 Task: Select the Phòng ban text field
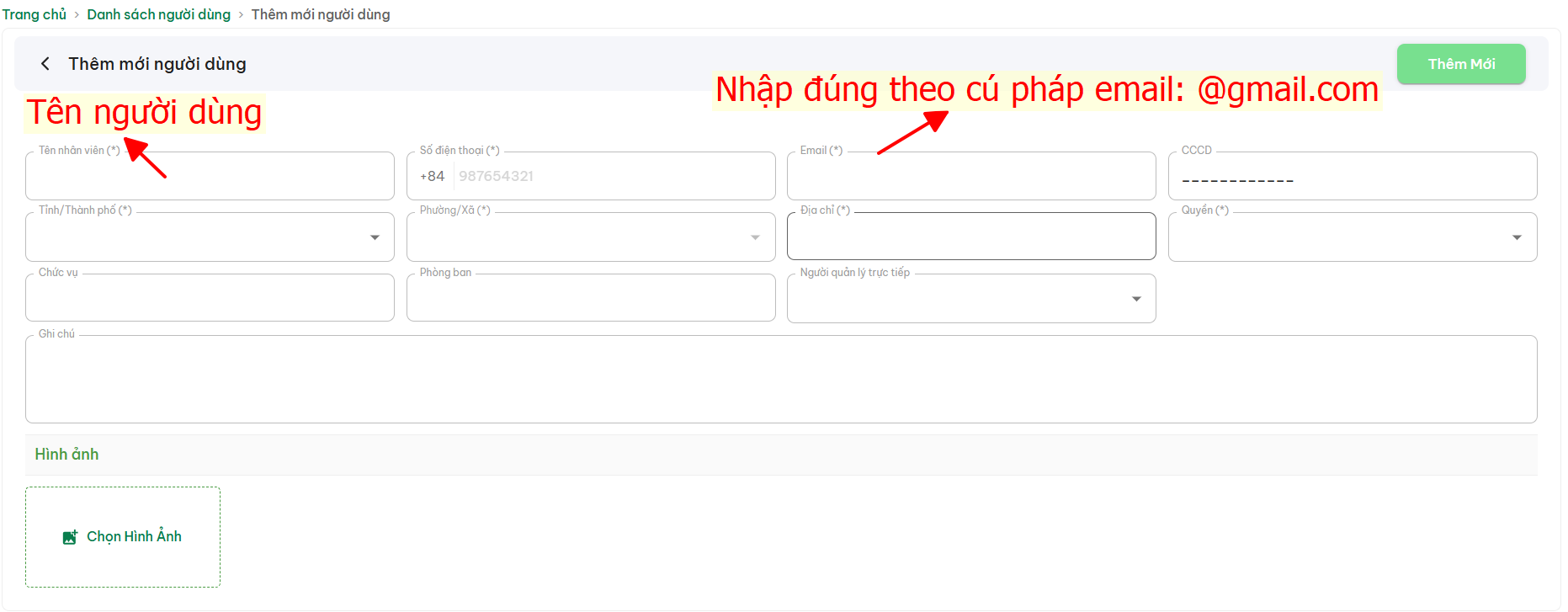pyautogui.click(x=590, y=299)
